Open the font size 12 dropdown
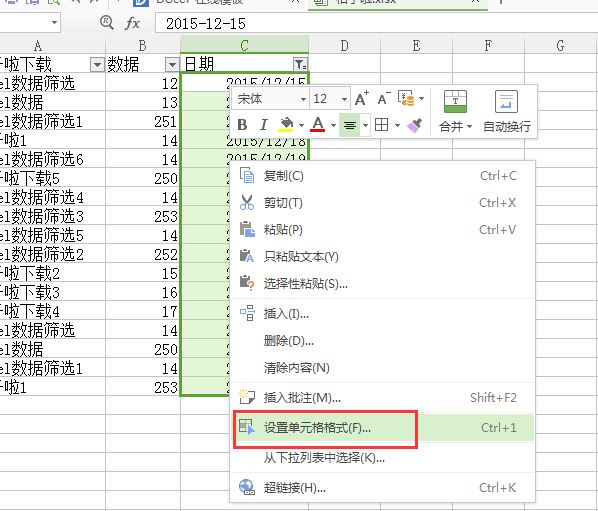 point(344,100)
